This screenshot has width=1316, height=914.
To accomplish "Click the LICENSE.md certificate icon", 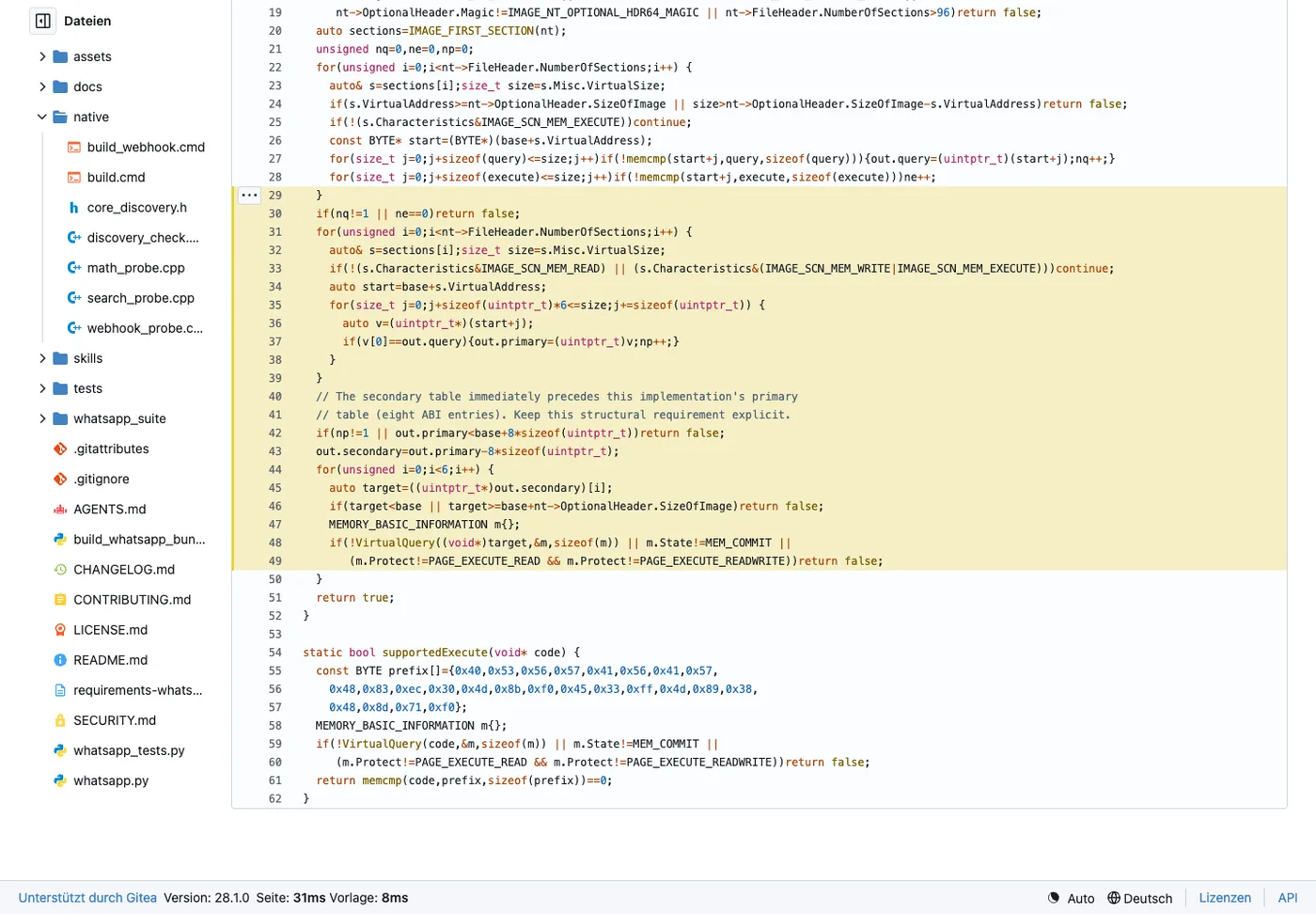I will (60, 629).
